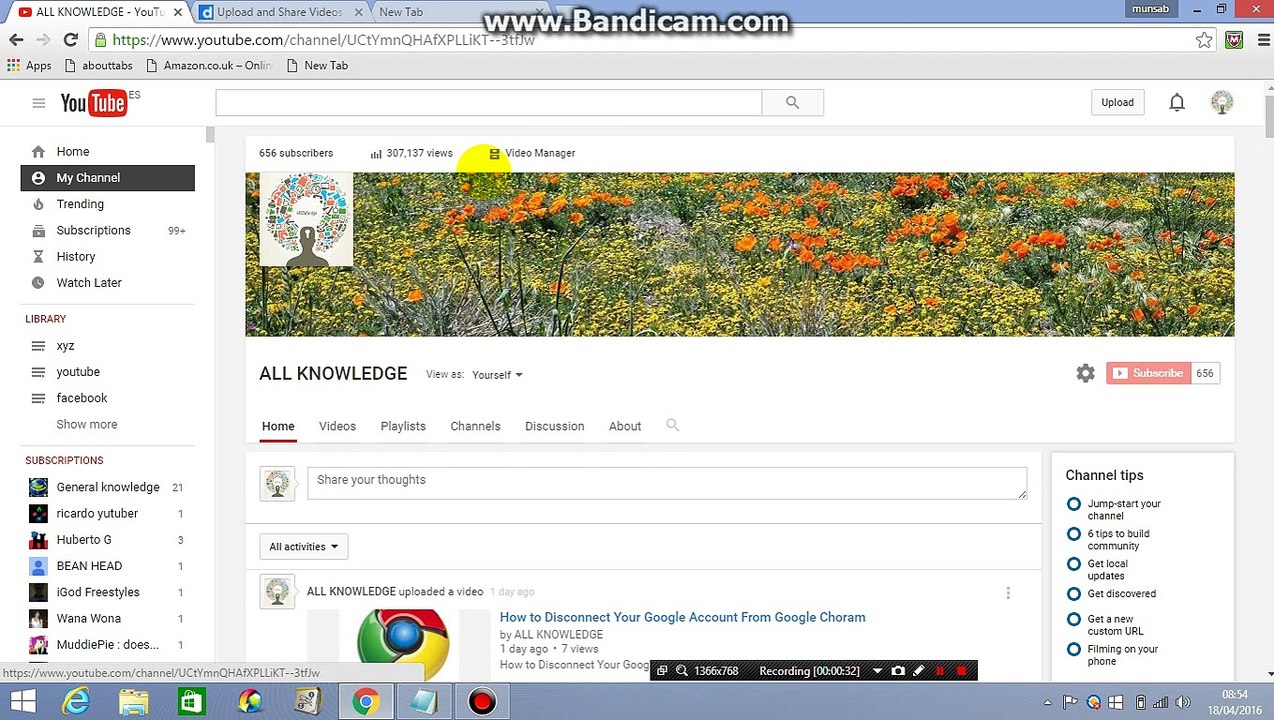Switch to the Playlists tab
This screenshot has height=720, width=1274.
pyautogui.click(x=403, y=426)
